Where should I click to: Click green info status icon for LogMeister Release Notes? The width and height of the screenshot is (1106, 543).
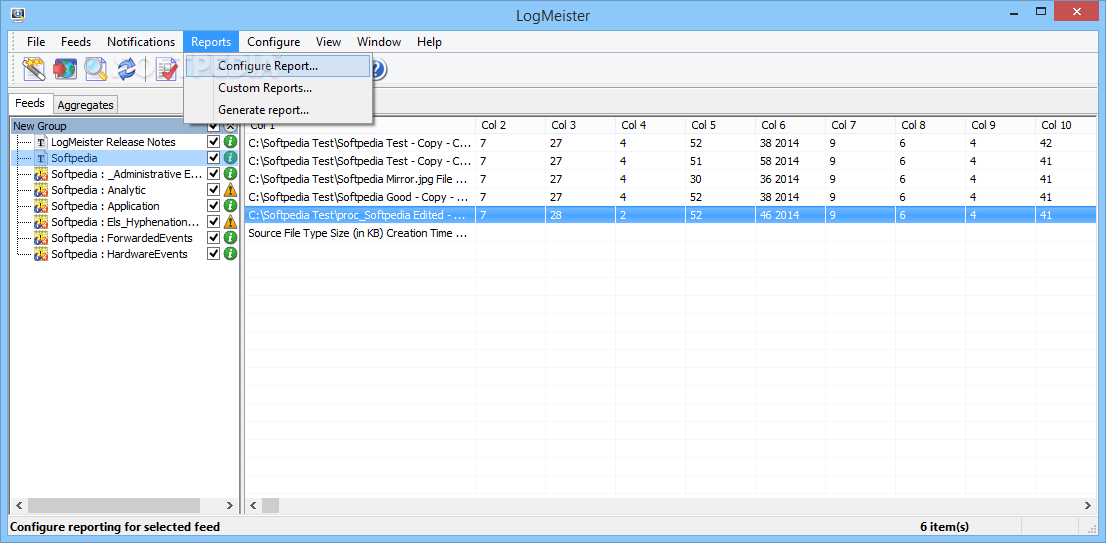point(231,142)
